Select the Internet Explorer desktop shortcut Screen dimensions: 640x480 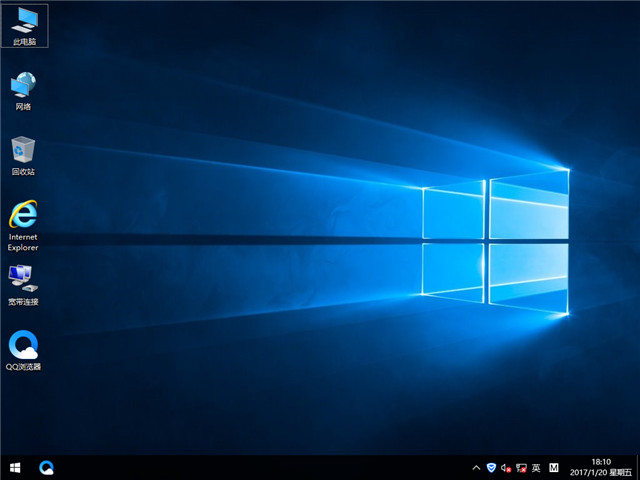pos(23,226)
